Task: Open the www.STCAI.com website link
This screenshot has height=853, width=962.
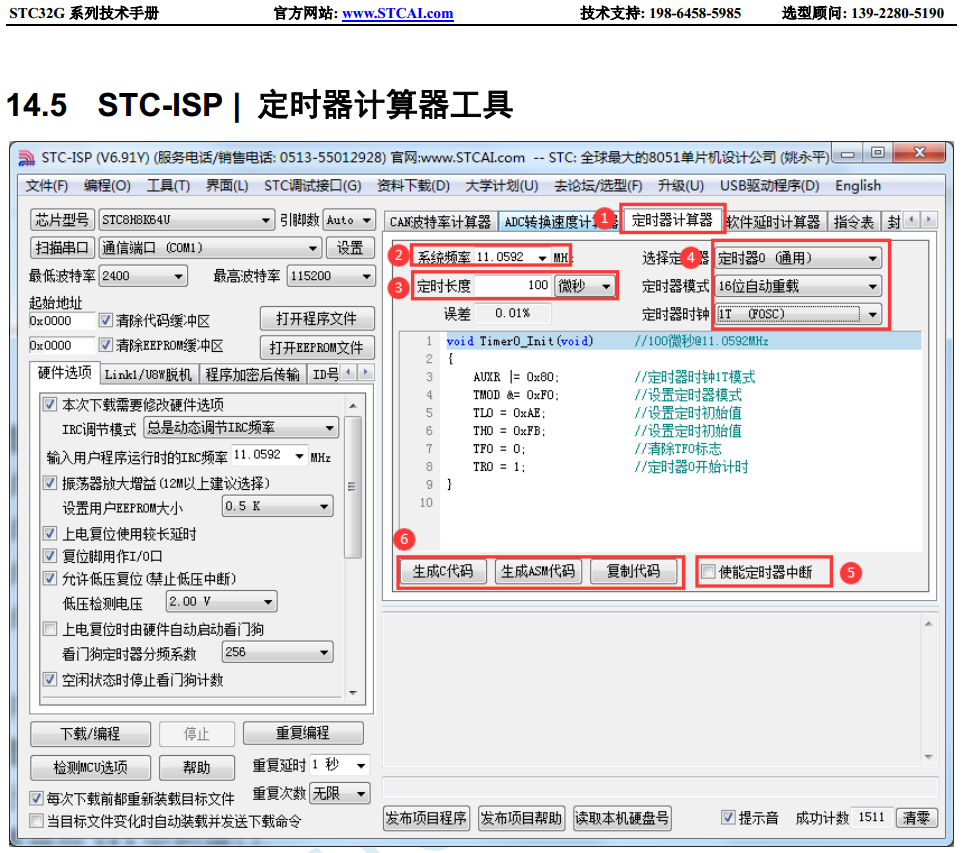Action: click(x=398, y=13)
